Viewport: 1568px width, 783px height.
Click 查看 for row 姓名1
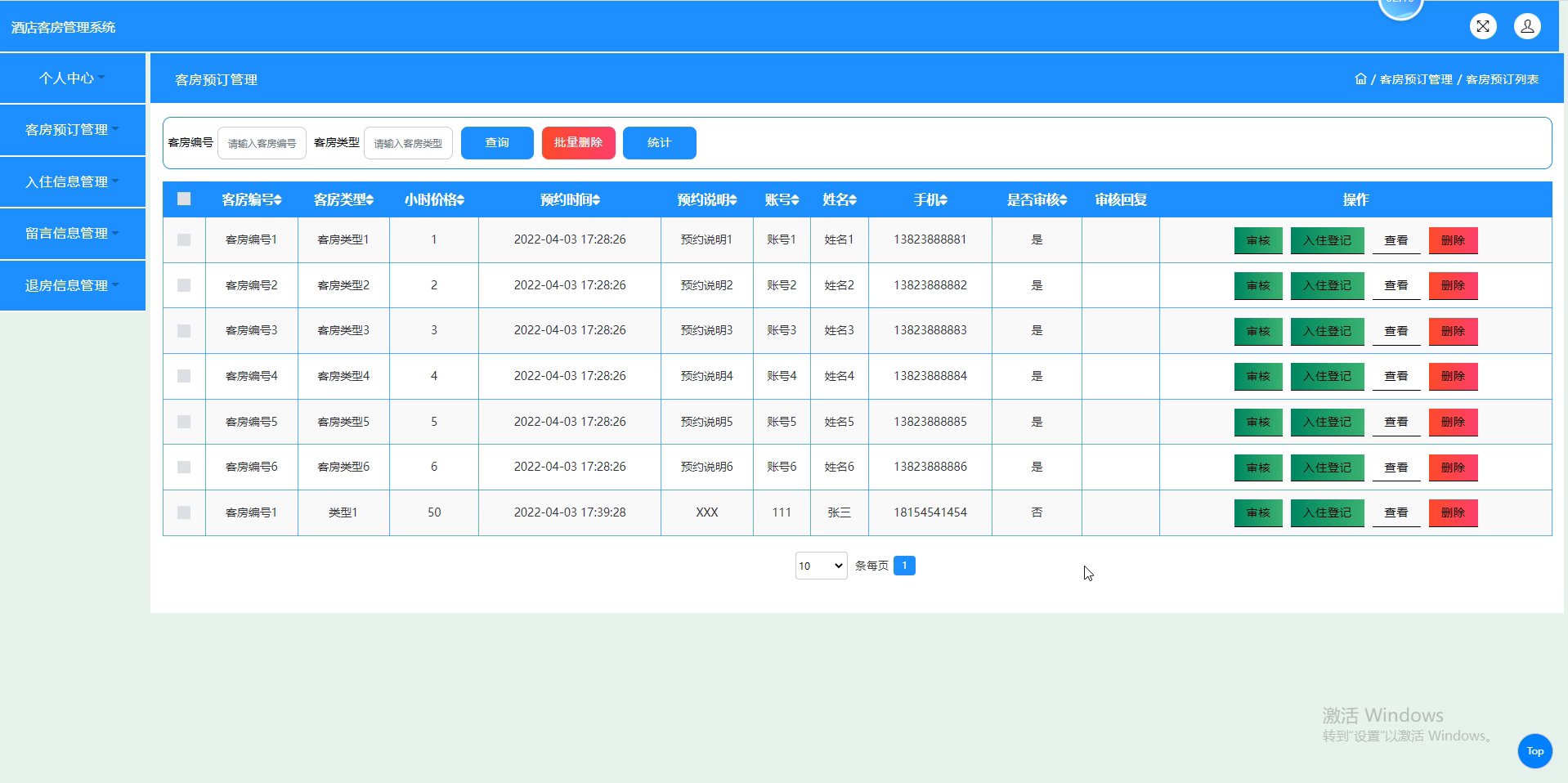(x=1396, y=240)
